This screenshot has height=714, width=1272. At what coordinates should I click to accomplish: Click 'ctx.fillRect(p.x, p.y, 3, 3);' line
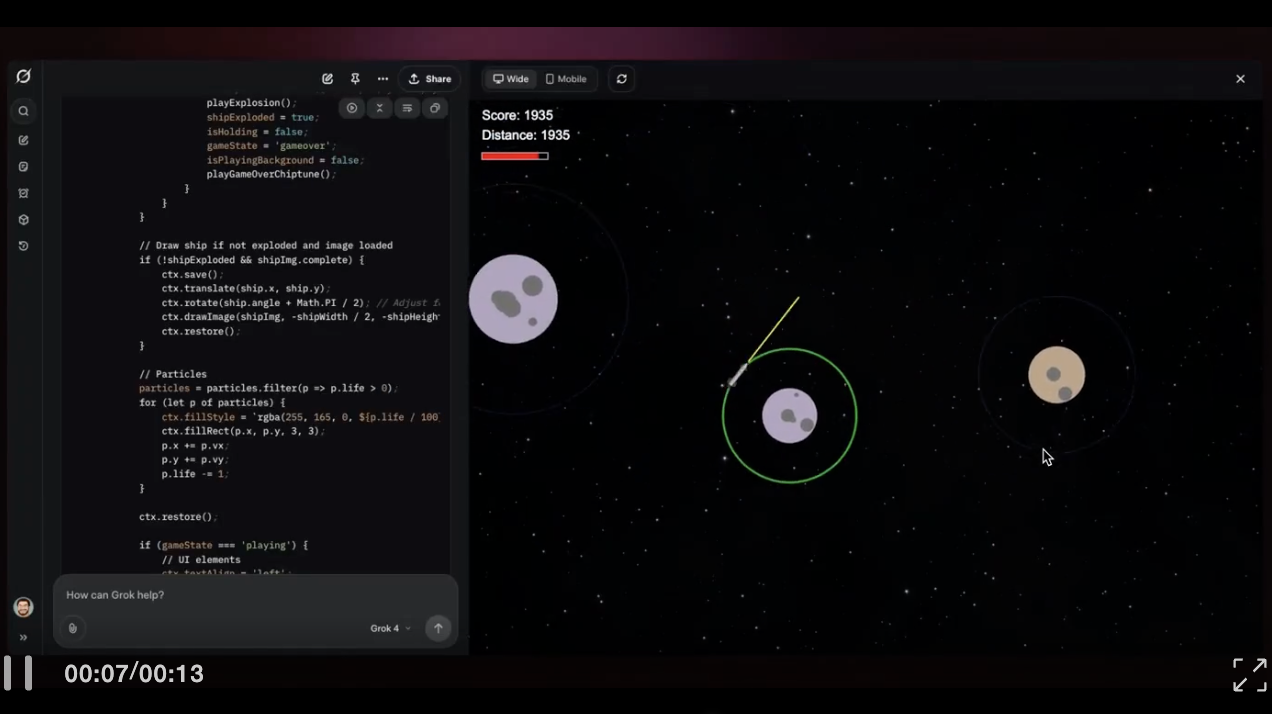243,431
